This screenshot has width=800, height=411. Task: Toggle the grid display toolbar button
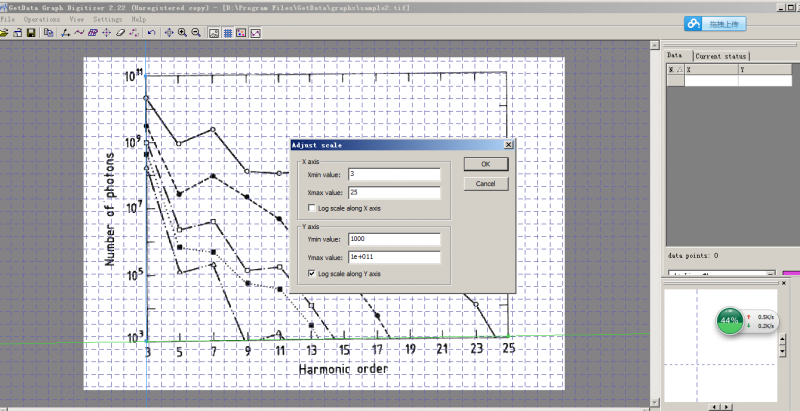228,33
